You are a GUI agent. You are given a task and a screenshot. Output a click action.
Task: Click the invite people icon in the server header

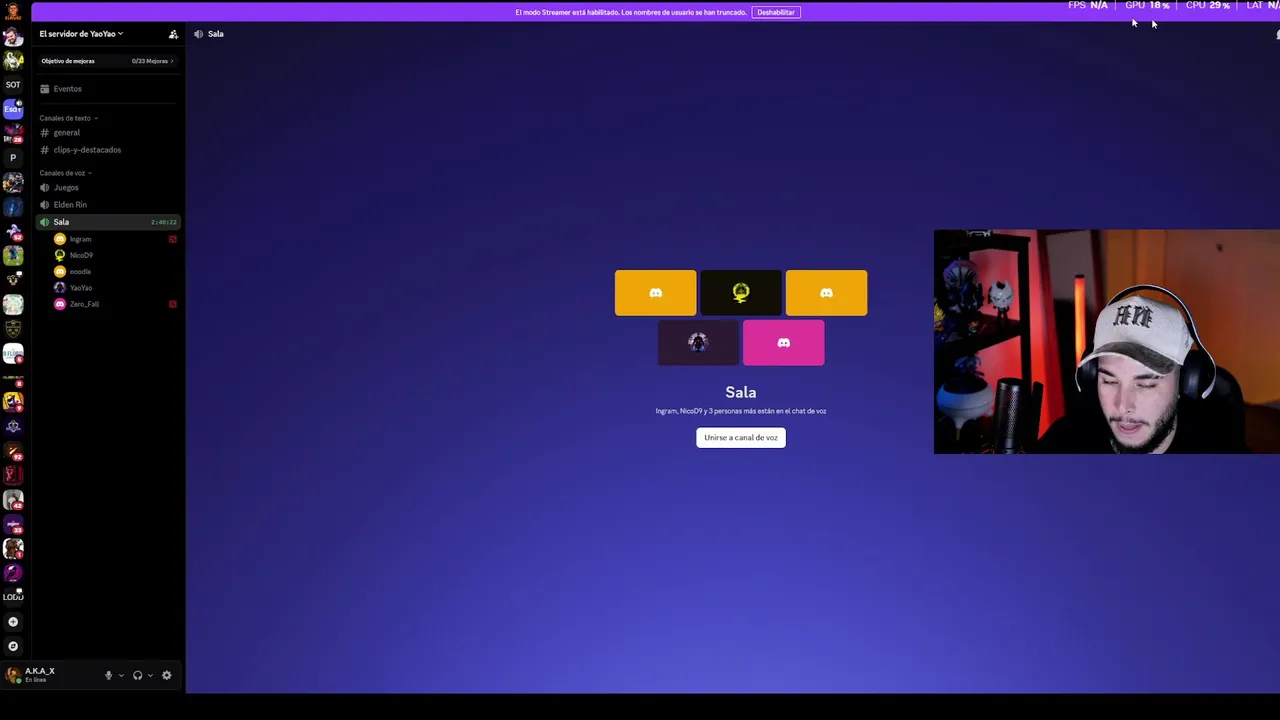[x=173, y=34]
